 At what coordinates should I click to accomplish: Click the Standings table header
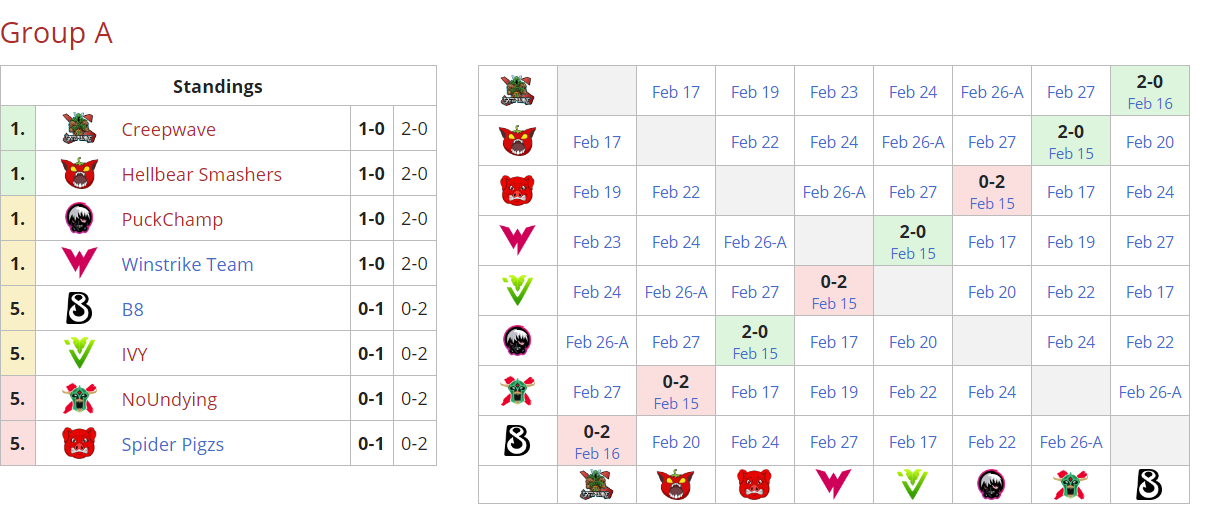[x=217, y=86]
